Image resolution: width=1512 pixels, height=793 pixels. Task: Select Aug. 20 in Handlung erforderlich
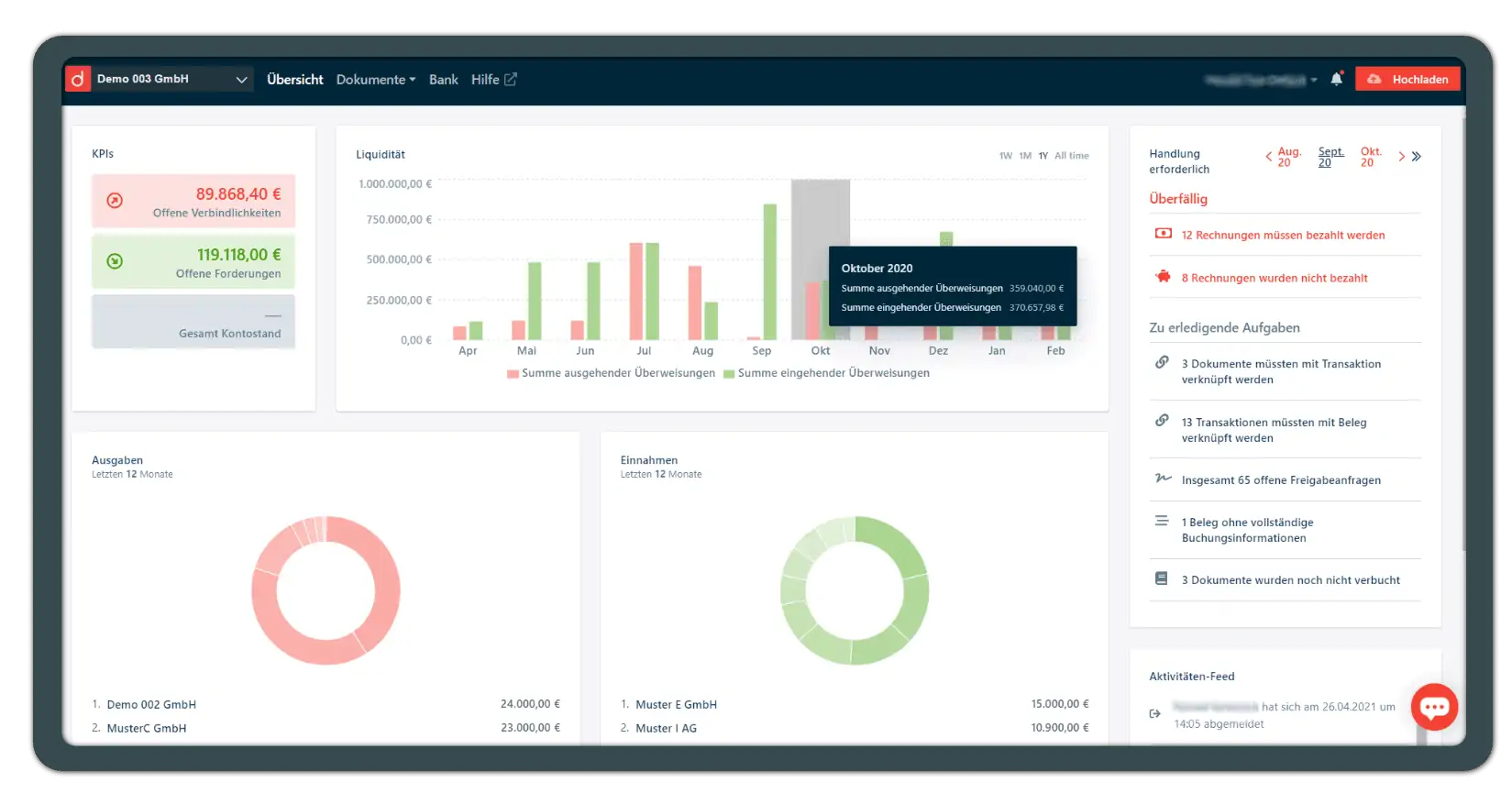[1289, 157]
